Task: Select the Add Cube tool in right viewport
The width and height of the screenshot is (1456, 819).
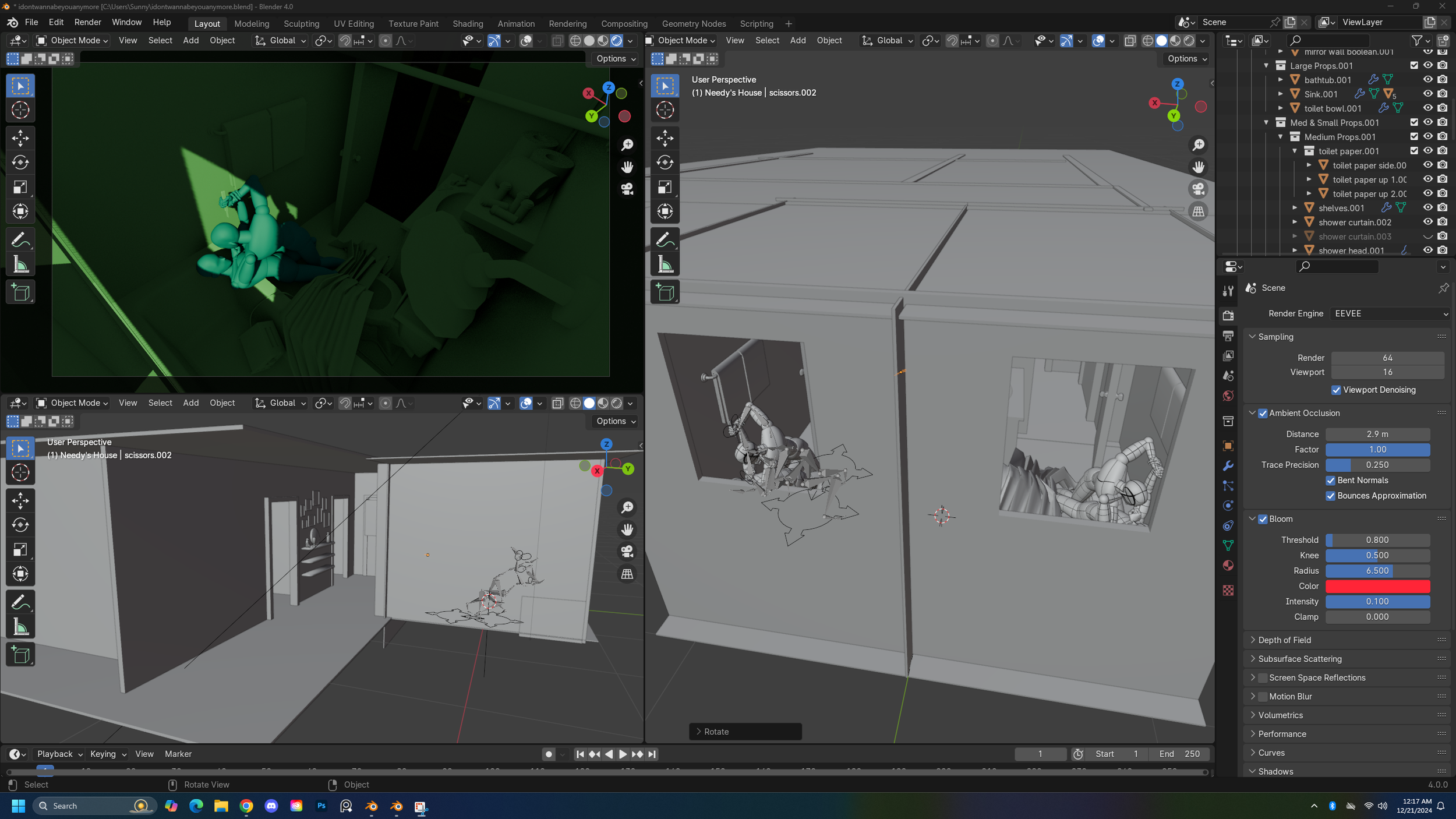Action: click(x=665, y=292)
